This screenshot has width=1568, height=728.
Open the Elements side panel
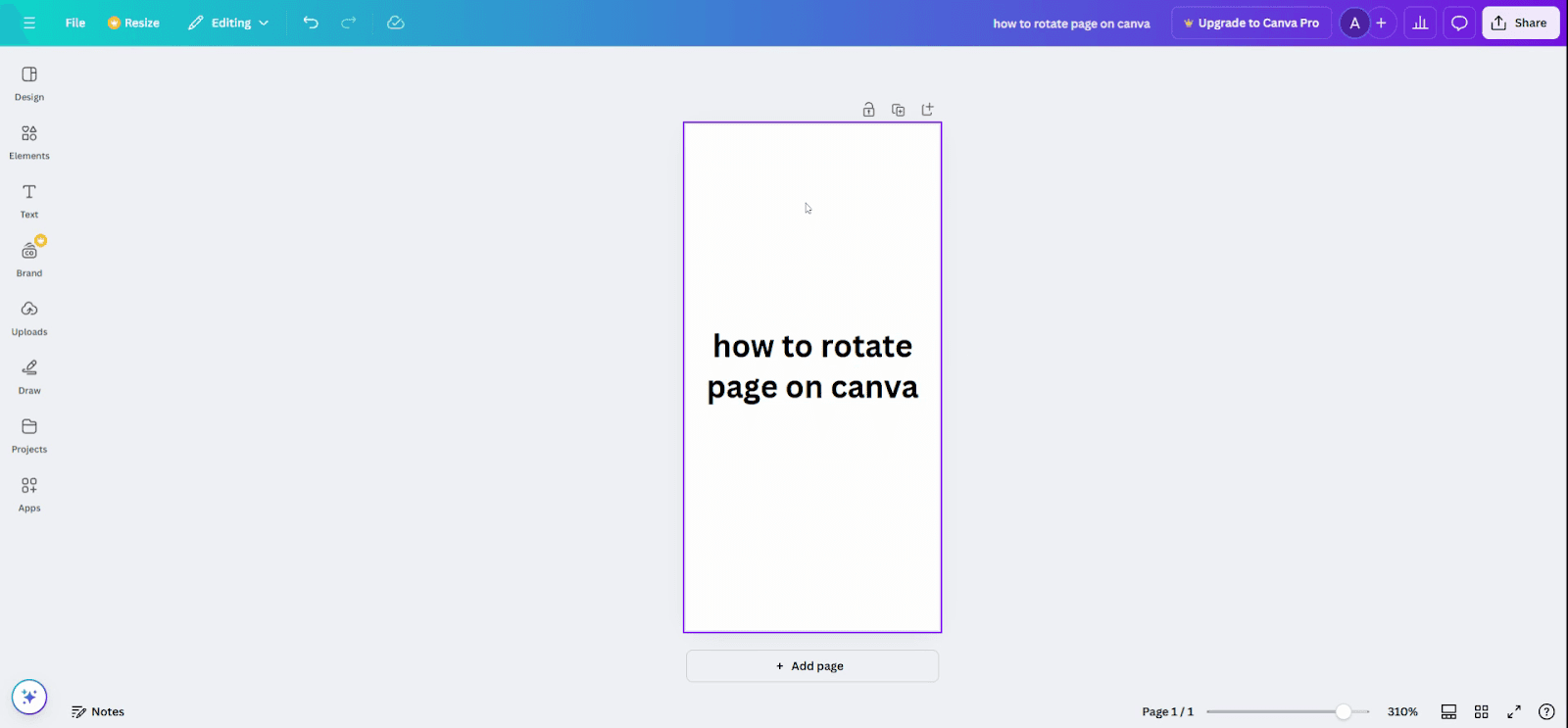[x=29, y=142]
